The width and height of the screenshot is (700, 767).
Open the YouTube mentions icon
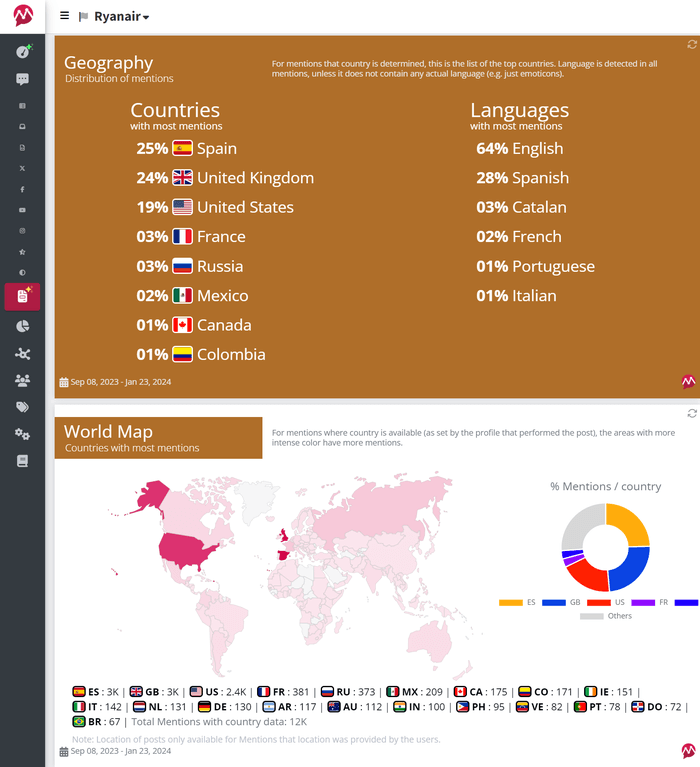(x=22, y=210)
